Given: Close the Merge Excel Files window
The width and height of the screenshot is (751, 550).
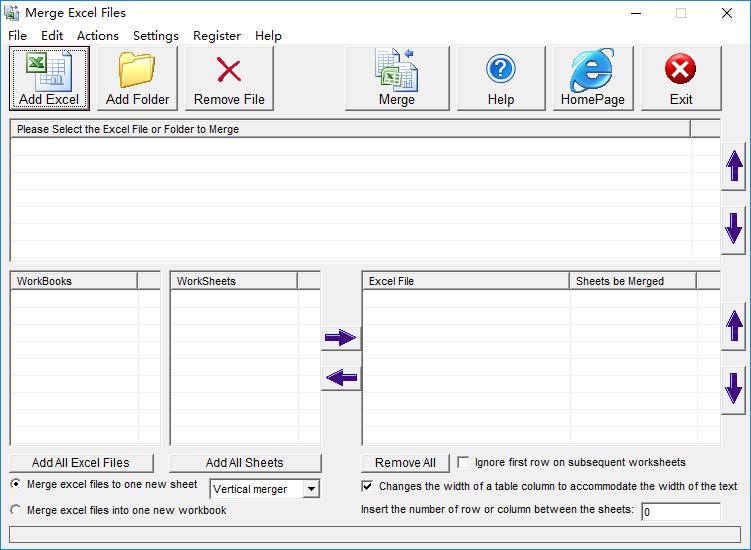Looking at the screenshot, I should 727,13.
